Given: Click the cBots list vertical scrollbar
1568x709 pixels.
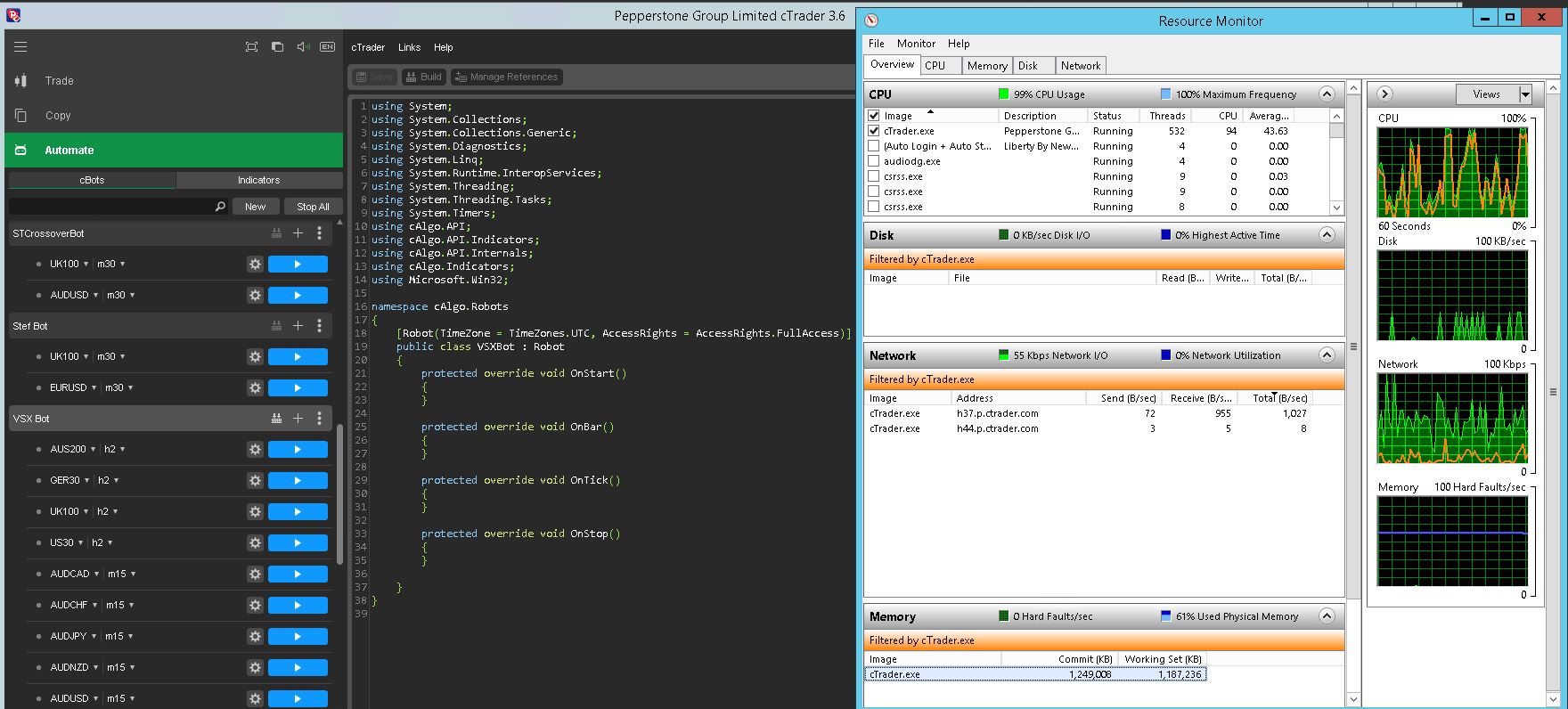Looking at the screenshot, I should coord(339,494).
